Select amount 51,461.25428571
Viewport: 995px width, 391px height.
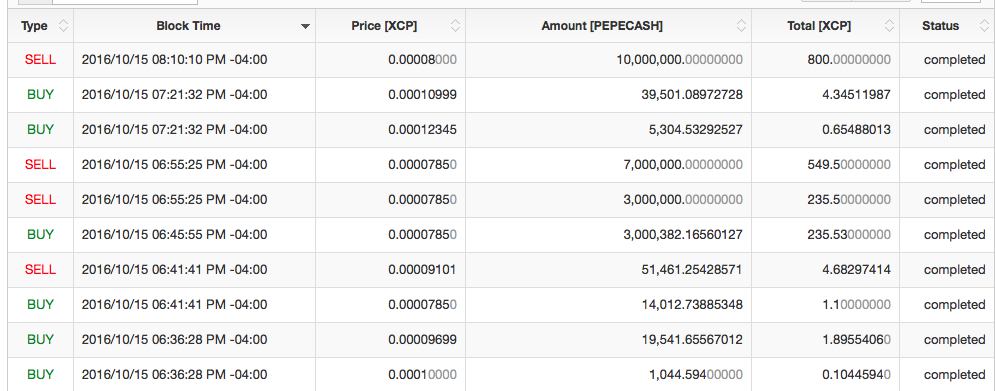pos(692,269)
